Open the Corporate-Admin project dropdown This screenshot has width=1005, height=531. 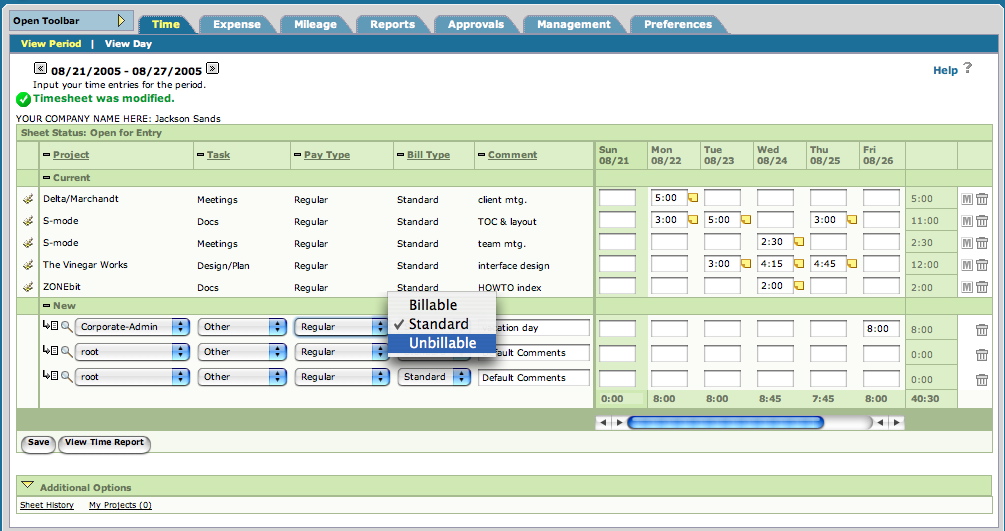pyautogui.click(x=132, y=326)
